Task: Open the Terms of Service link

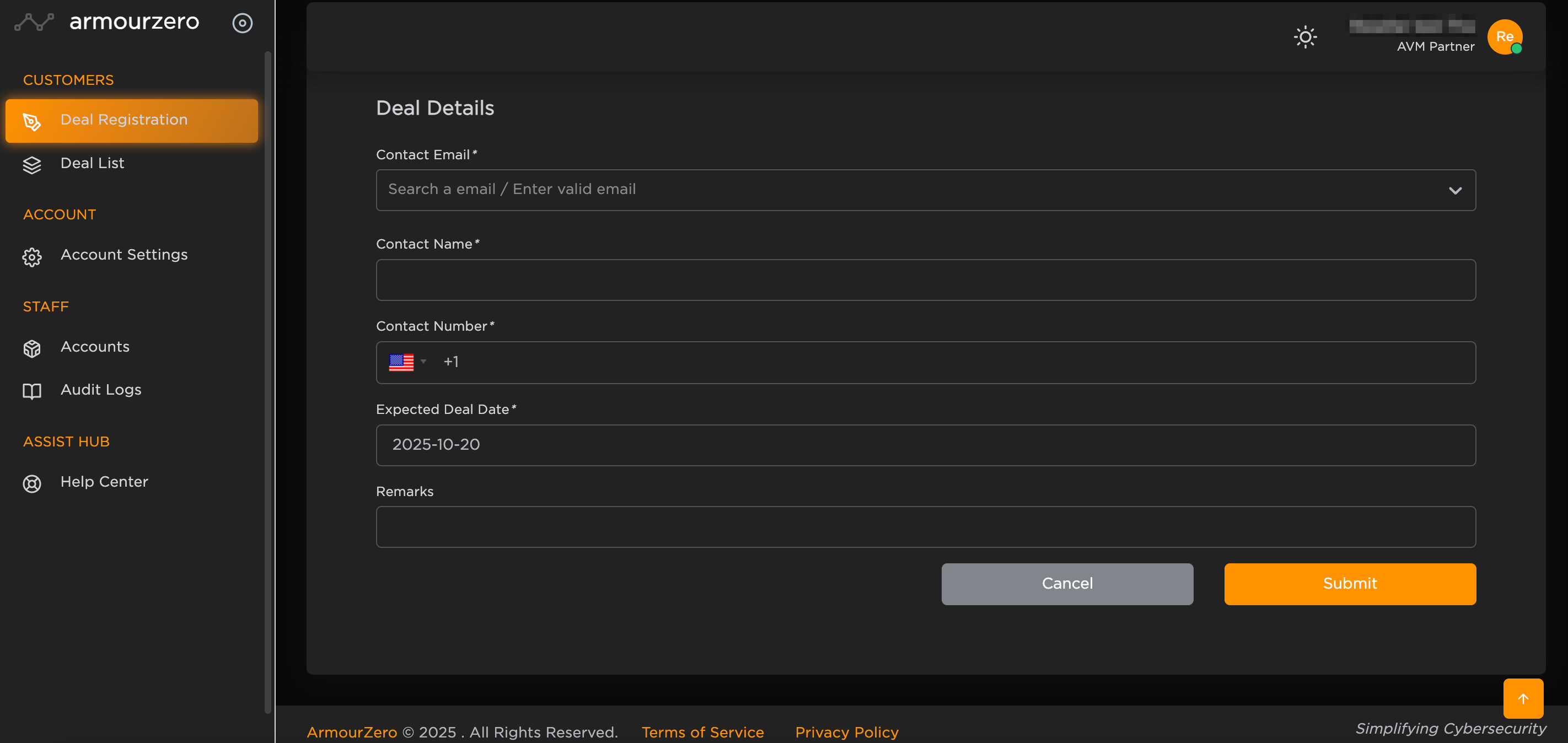Action: coord(702,731)
